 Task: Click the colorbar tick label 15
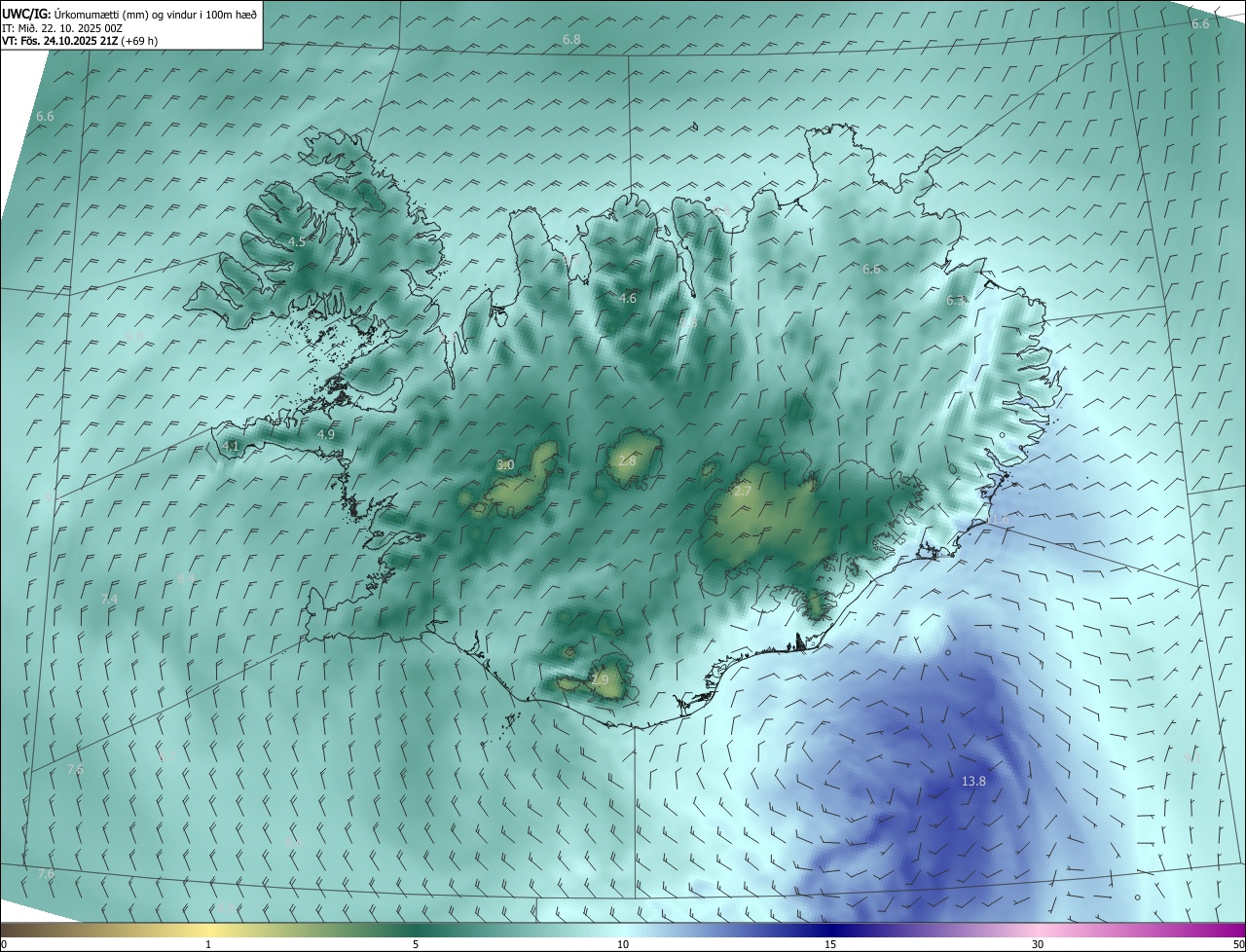[830, 944]
